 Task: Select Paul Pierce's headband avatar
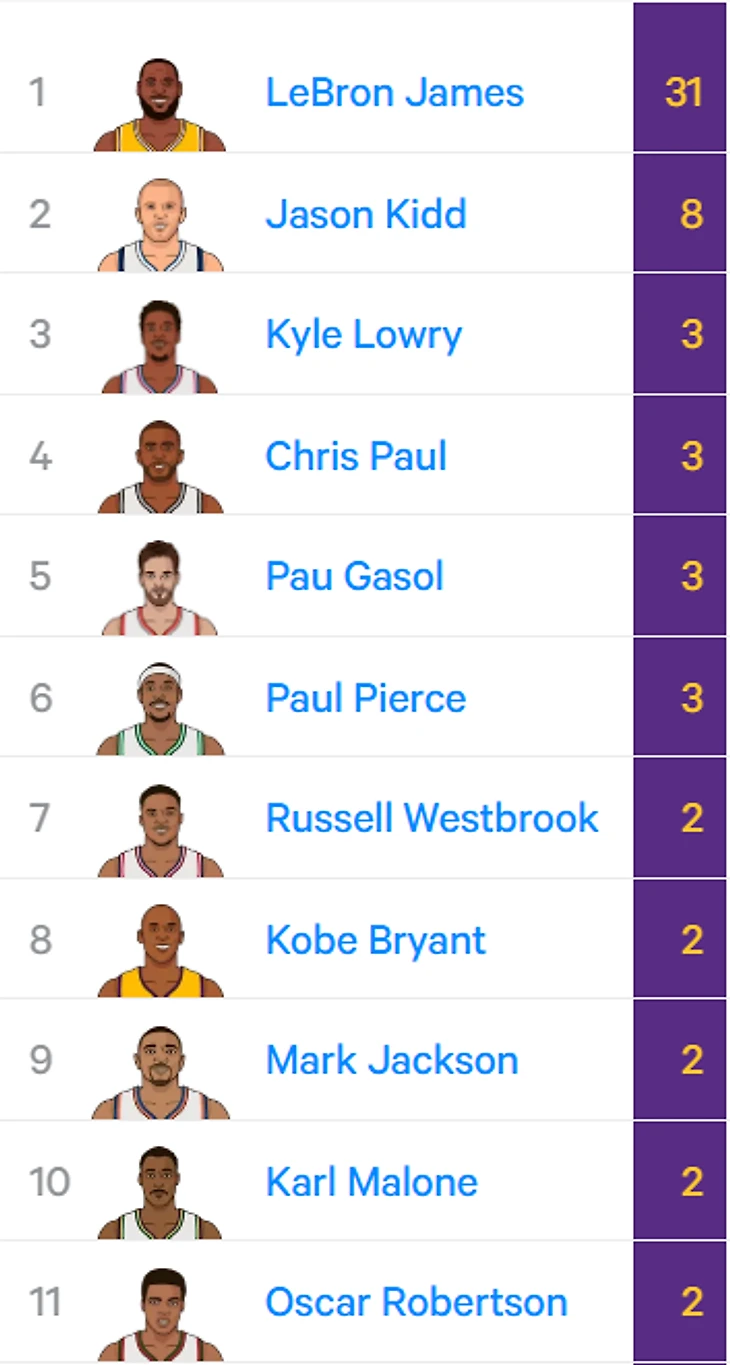(160, 709)
